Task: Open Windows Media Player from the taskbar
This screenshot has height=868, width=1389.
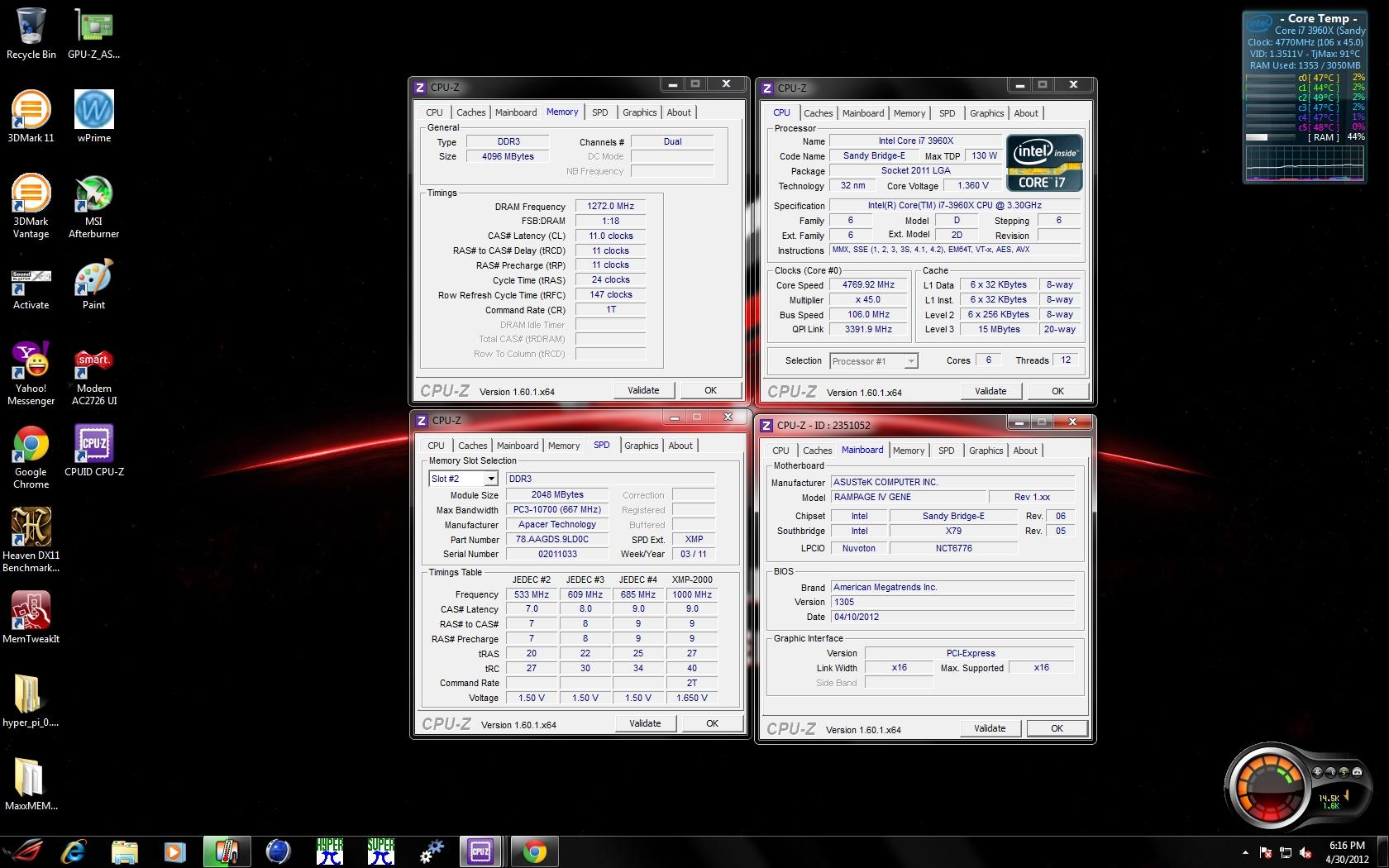Action: click(175, 851)
